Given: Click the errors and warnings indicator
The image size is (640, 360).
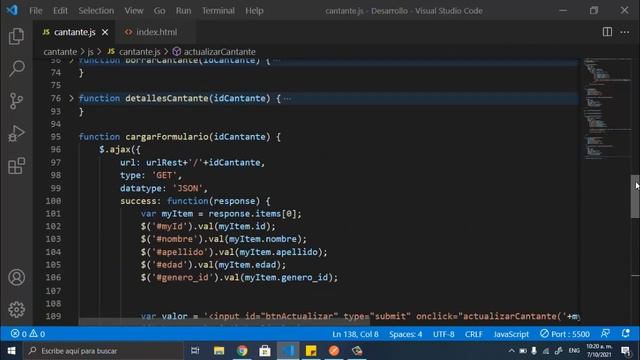Looking at the screenshot, I should 28,334.
